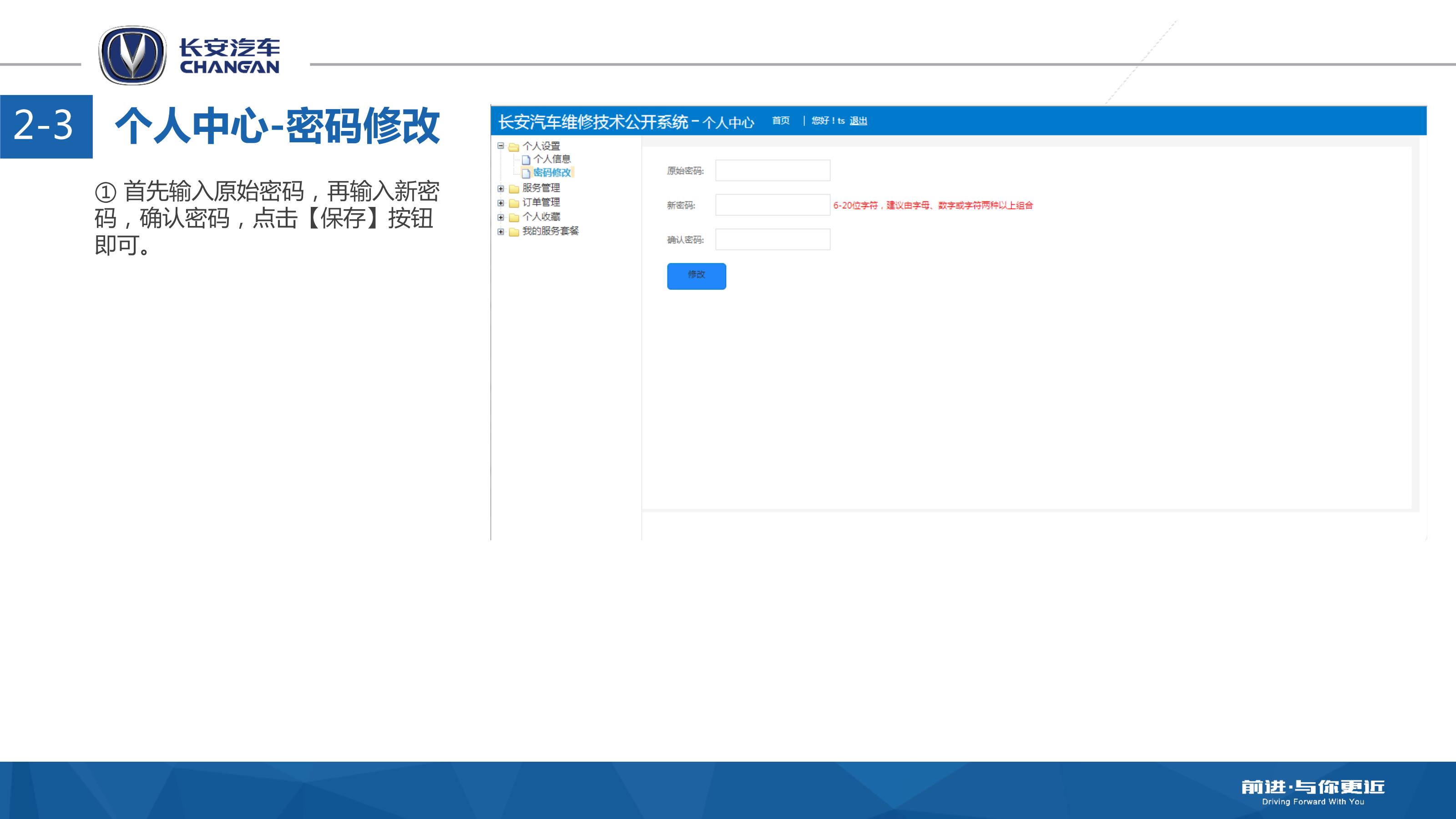Viewport: 1456px width, 819px height.
Task: Expand the 服务管理 tree node
Action: (500, 189)
